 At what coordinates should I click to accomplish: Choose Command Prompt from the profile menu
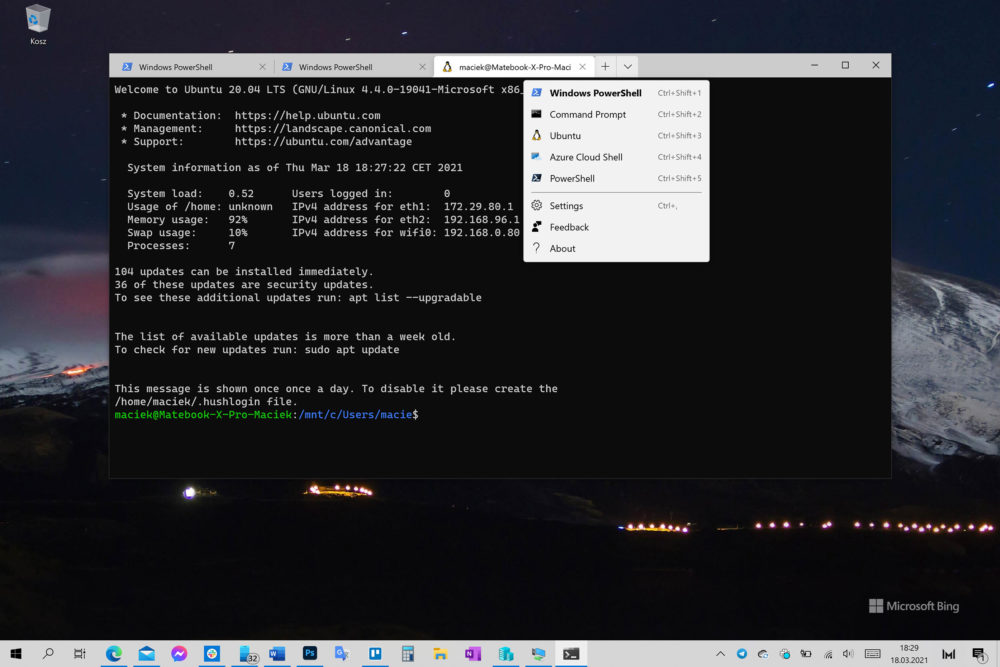point(616,114)
